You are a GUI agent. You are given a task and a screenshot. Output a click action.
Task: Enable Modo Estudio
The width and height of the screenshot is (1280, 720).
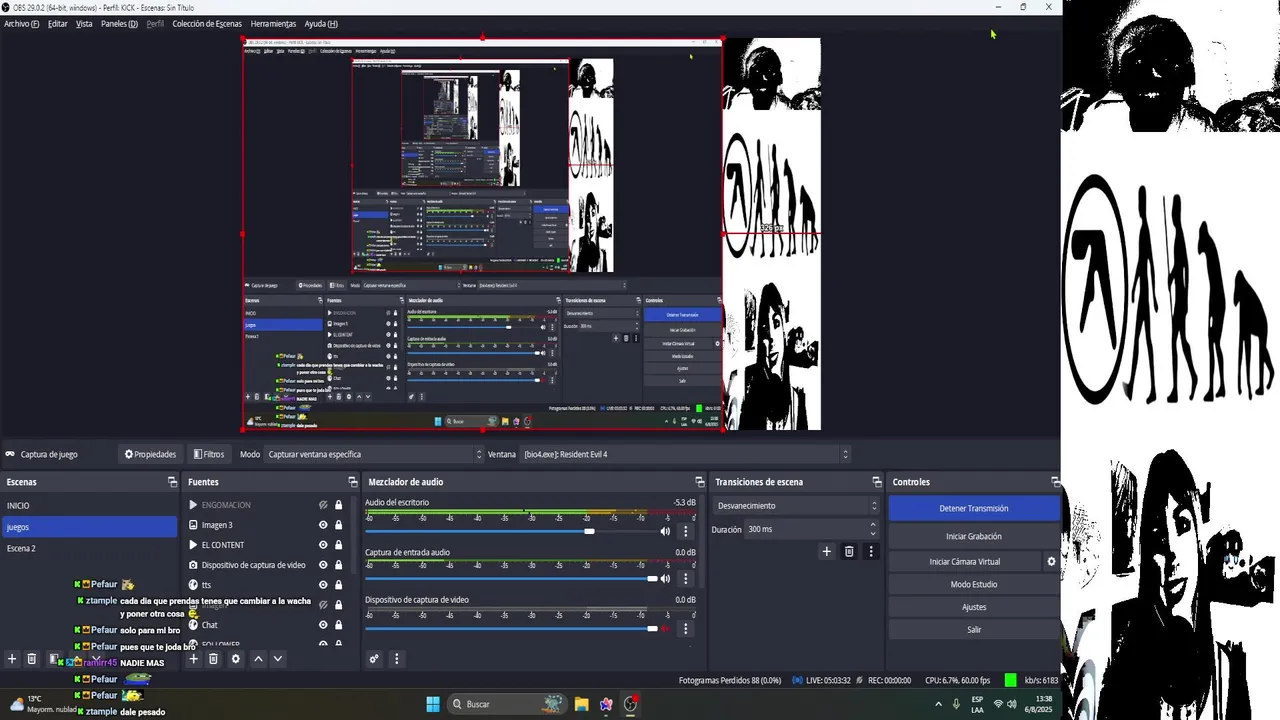[973, 584]
